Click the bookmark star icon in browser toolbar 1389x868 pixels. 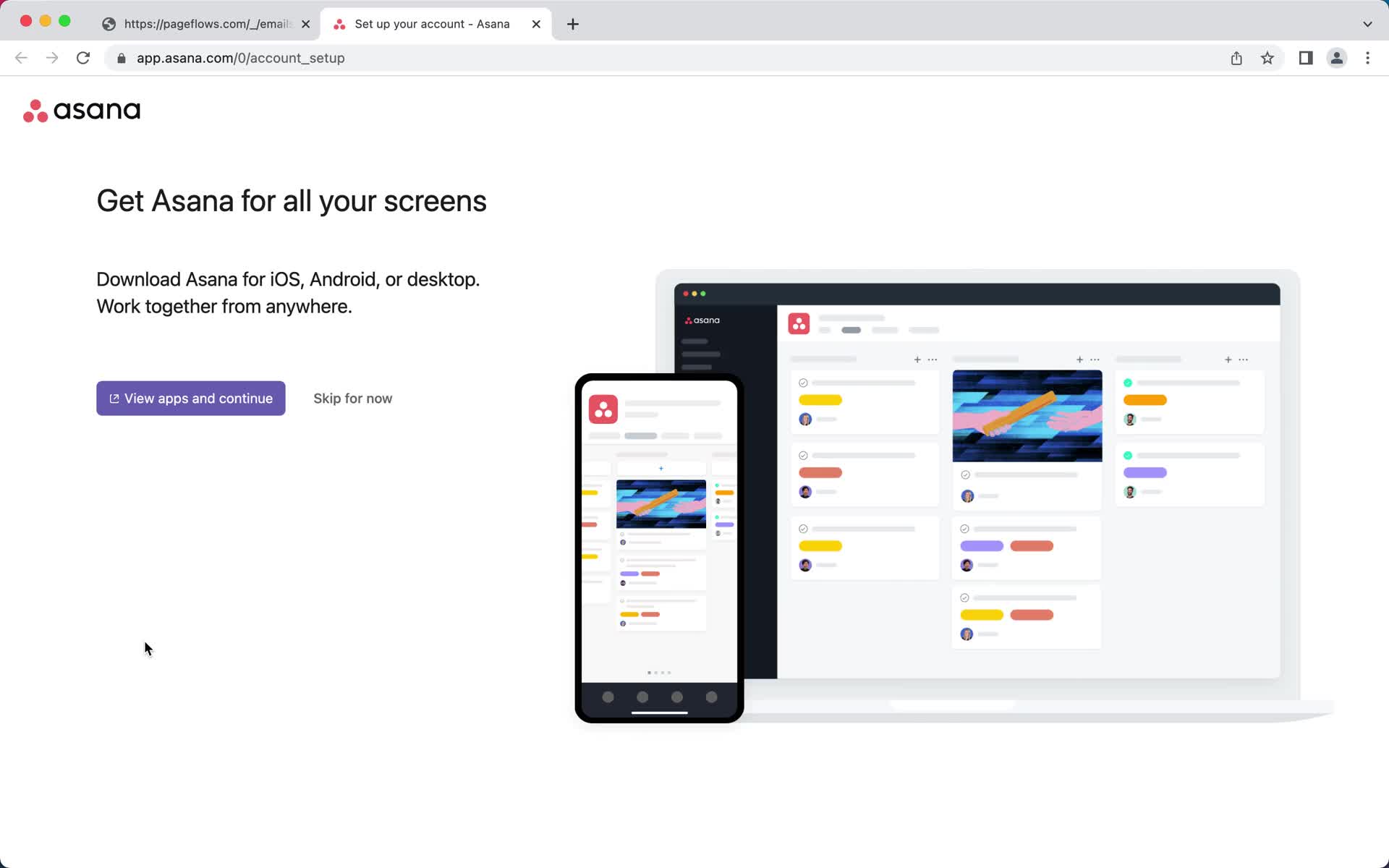[x=1268, y=58]
